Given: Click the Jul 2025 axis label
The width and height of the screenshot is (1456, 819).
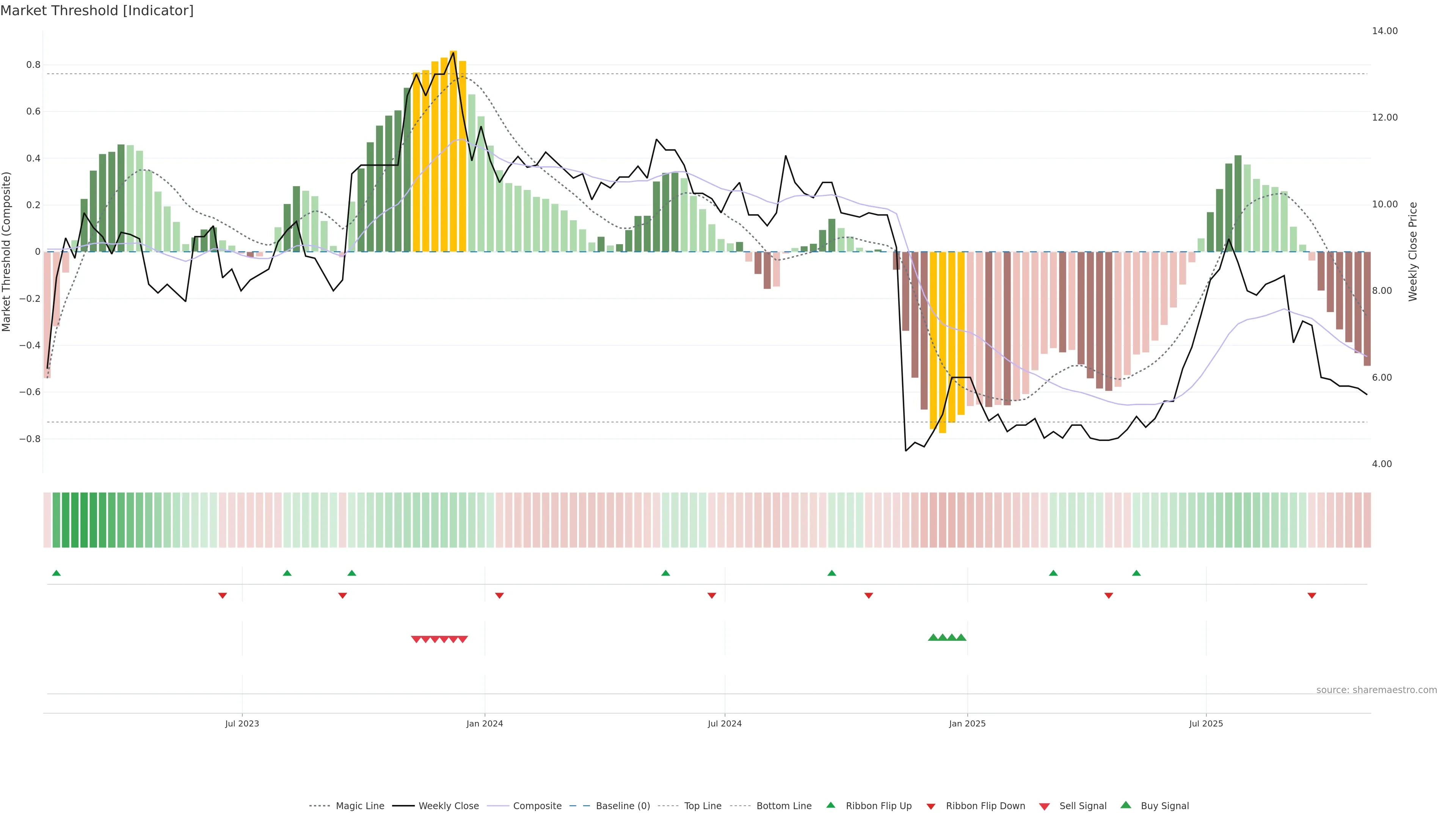Looking at the screenshot, I should tap(1206, 723).
